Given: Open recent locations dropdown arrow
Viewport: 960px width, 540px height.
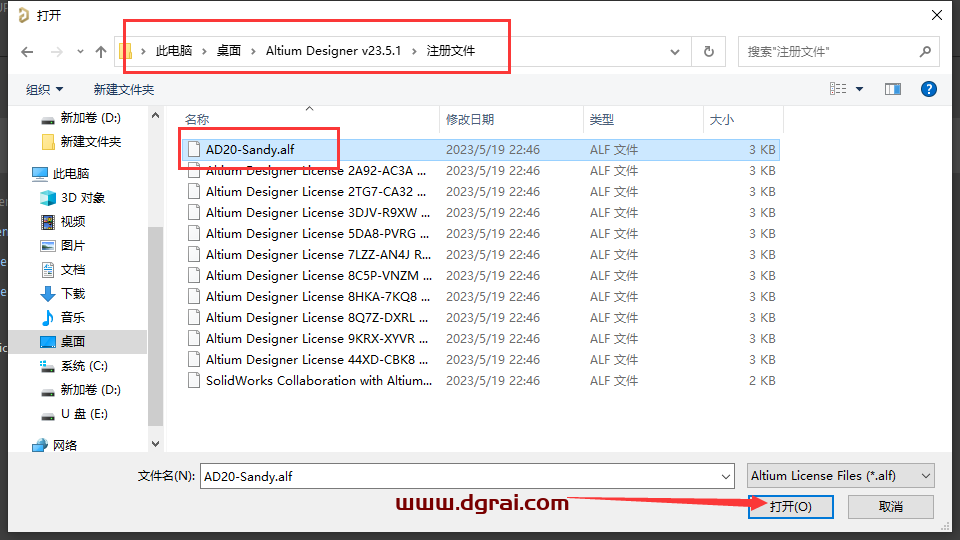Looking at the screenshot, I should pos(80,52).
